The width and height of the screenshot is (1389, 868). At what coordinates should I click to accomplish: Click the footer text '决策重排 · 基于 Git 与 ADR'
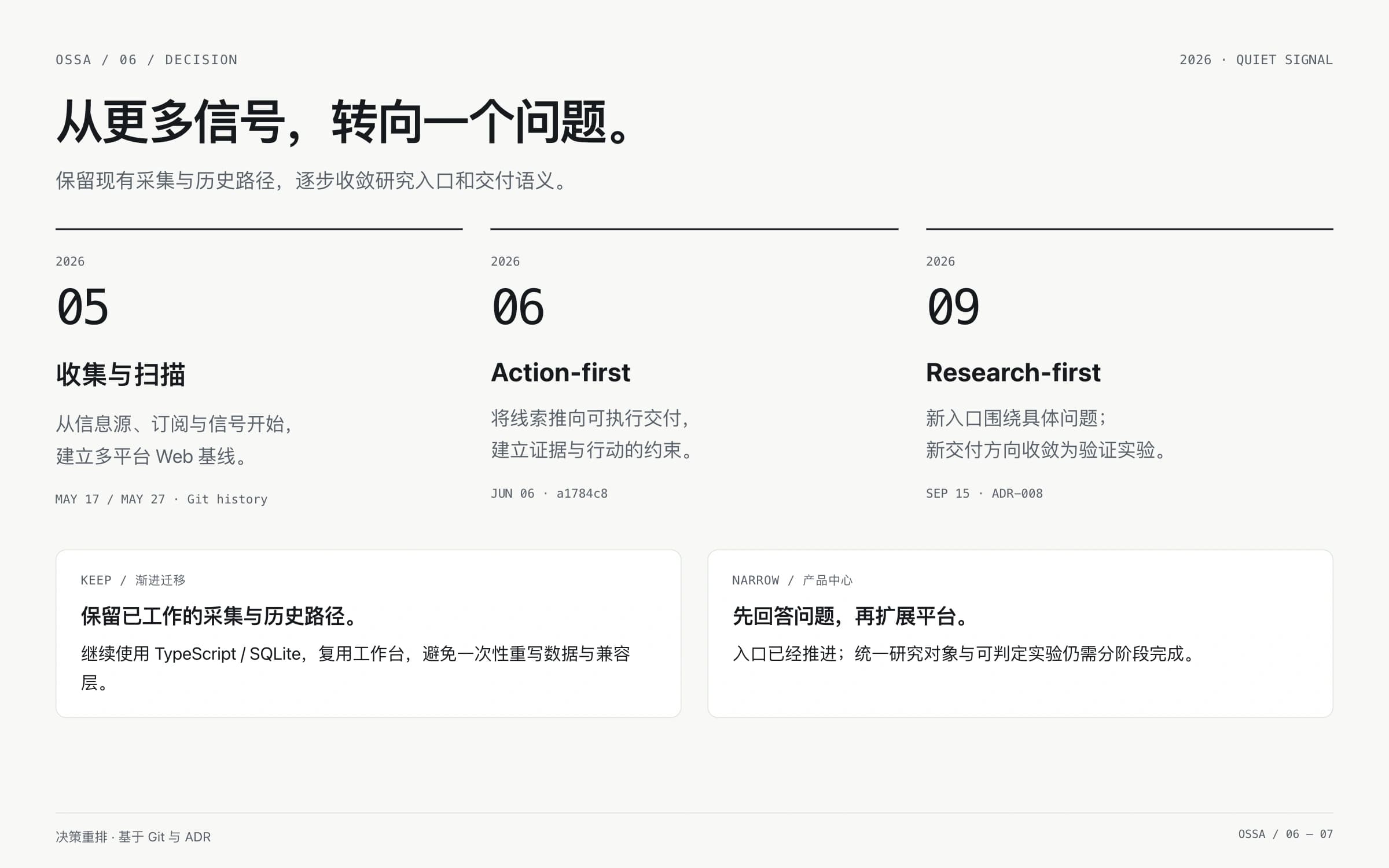133,837
